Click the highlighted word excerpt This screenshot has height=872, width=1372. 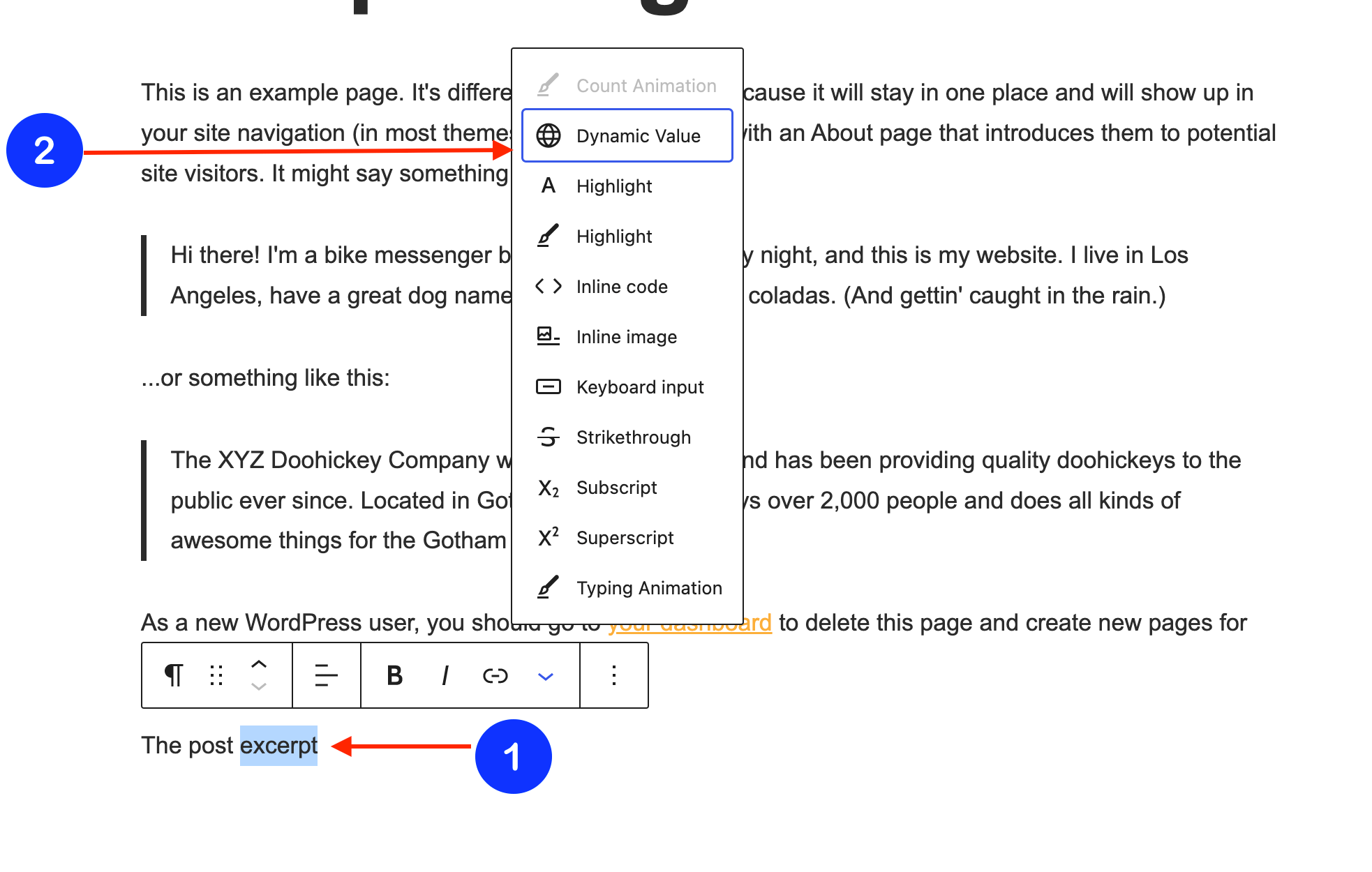(278, 746)
